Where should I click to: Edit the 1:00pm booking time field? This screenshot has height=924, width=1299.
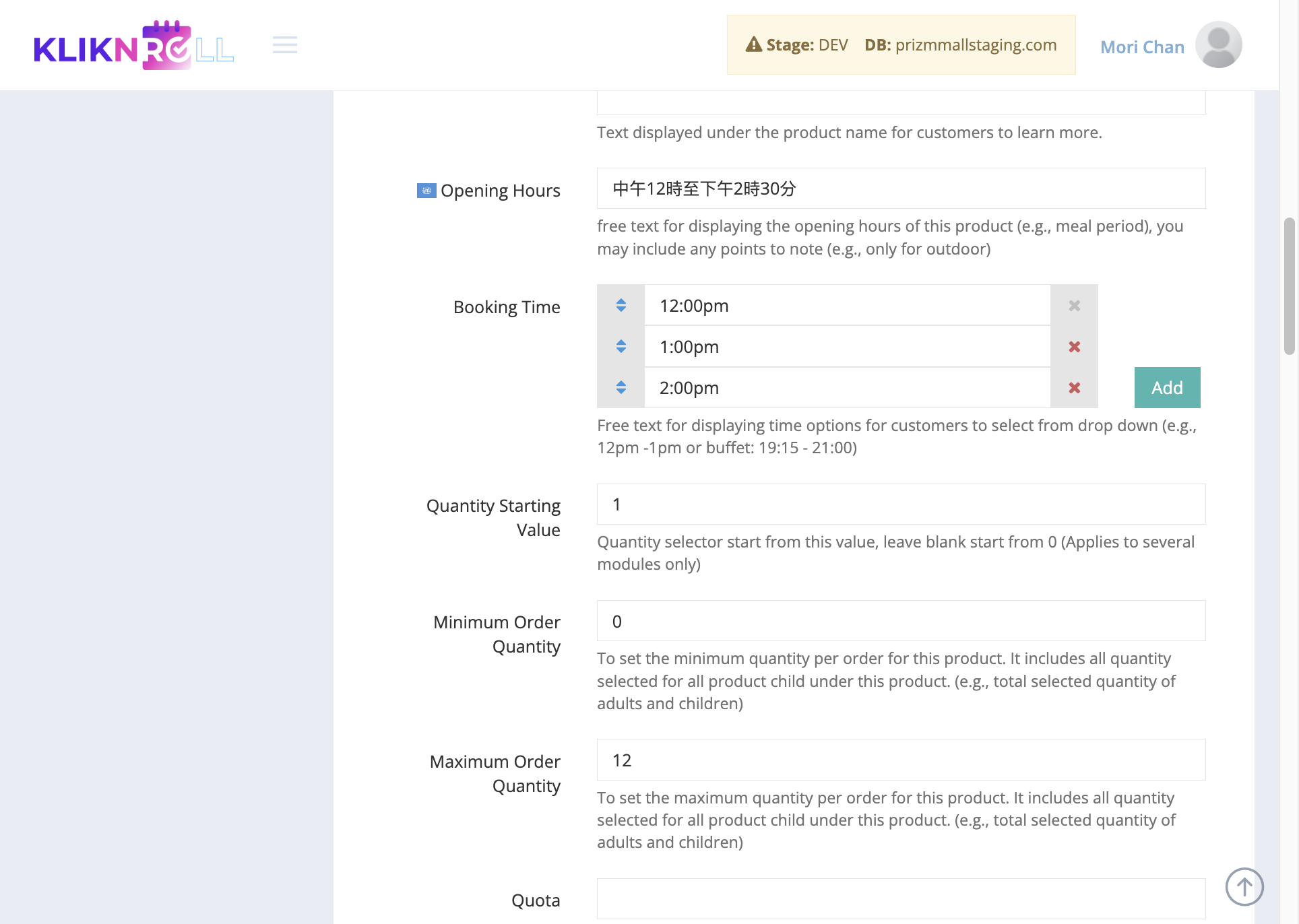(848, 347)
